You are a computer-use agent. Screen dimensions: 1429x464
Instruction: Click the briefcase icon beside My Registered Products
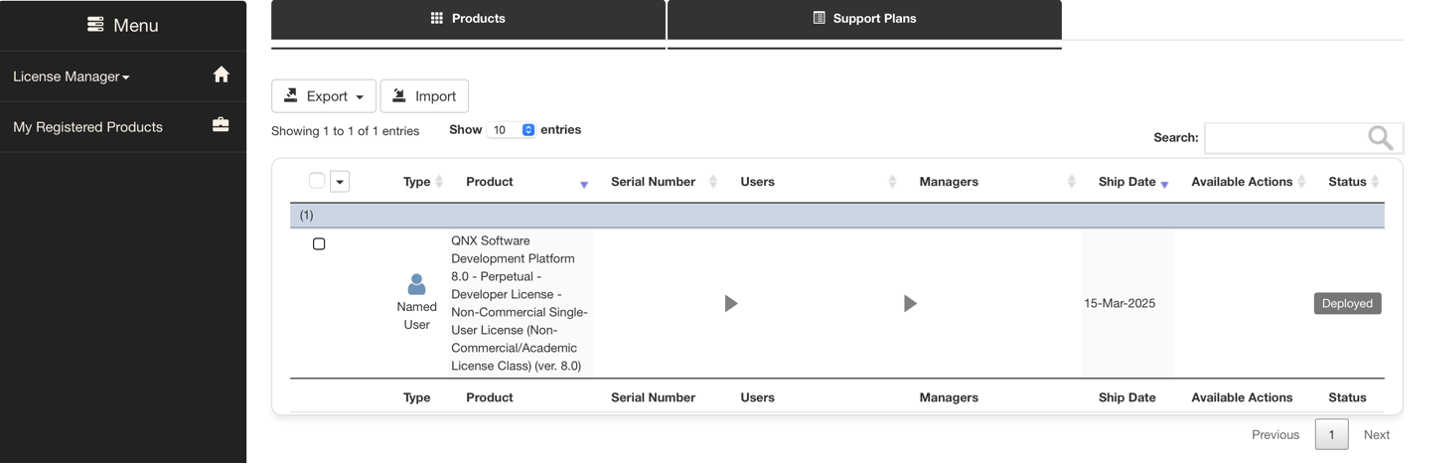(x=221, y=125)
